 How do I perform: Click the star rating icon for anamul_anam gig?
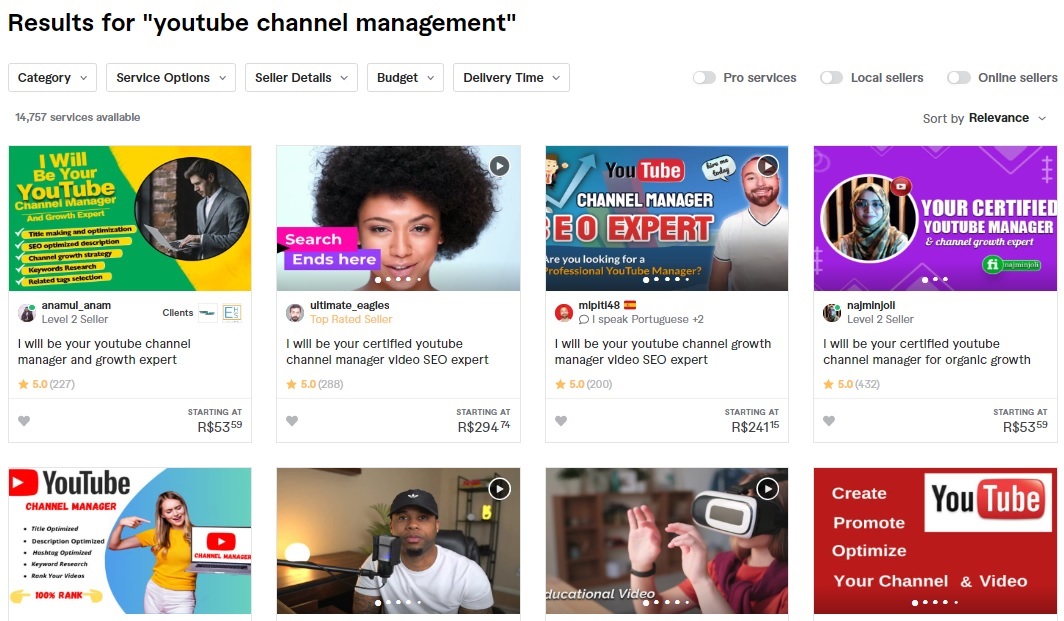click(x=23, y=384)
